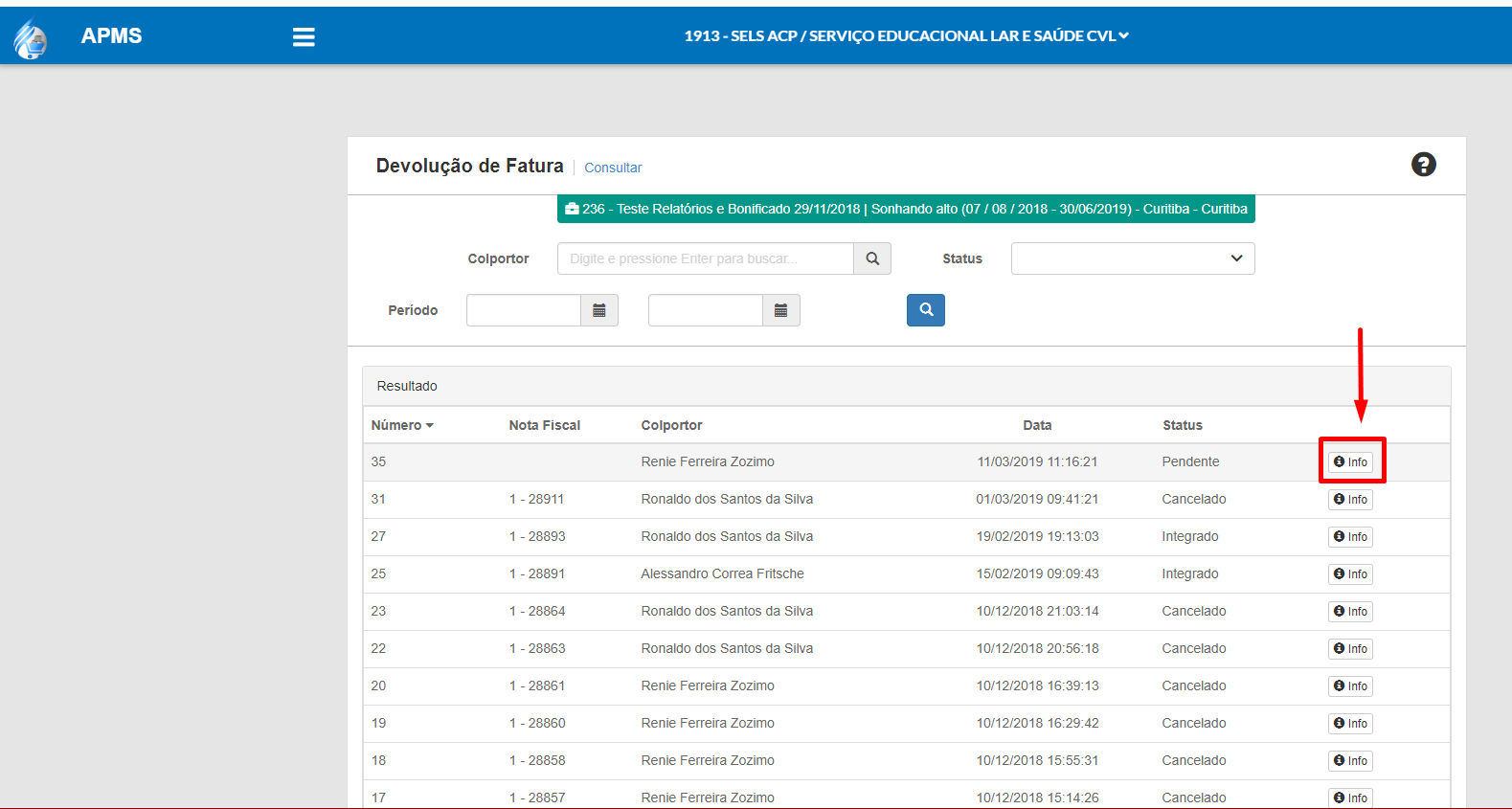Viewport: 1512px width, 809px height.
Task: Open the calendar for the Período start date
Action: tap(599, 310)
